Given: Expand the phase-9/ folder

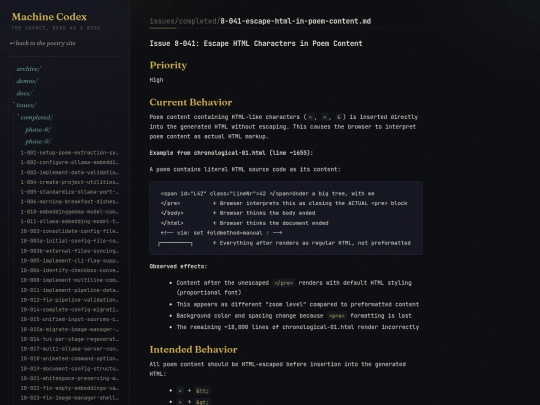Looking at the screenshot, I should 38,142.
